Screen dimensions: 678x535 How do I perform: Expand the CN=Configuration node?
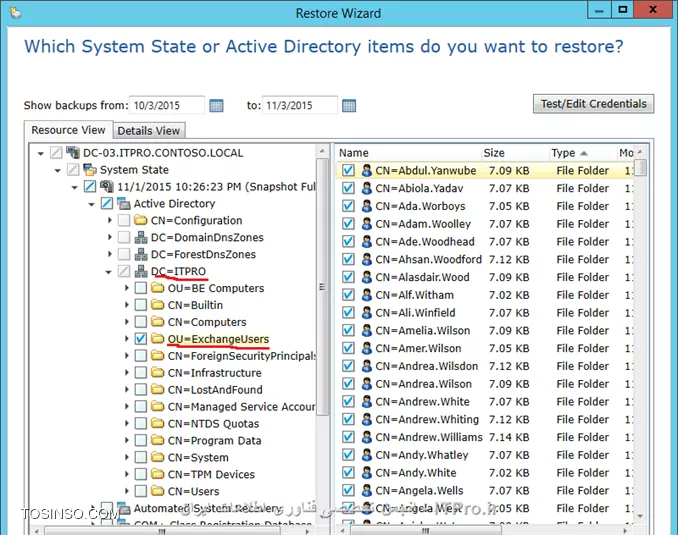click(x=110, y=220)
